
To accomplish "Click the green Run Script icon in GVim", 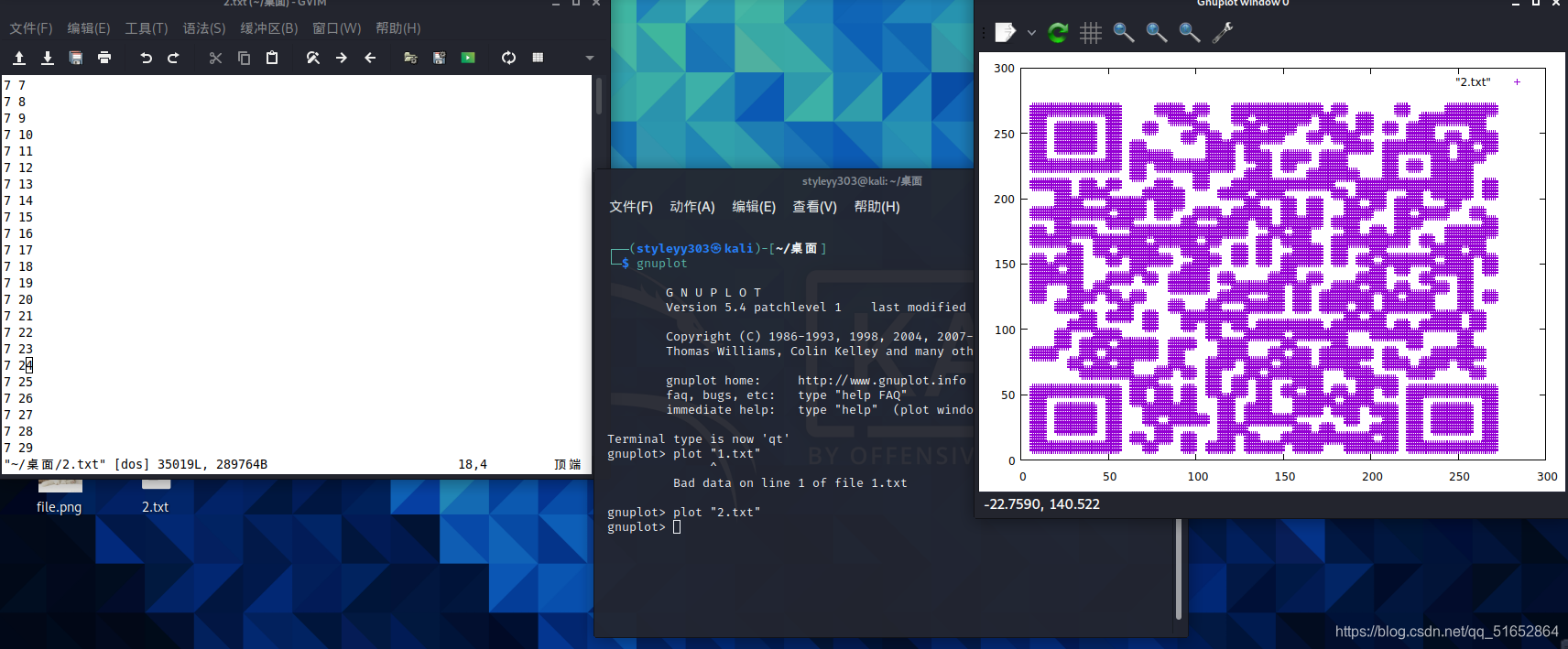I will (468, 58).
